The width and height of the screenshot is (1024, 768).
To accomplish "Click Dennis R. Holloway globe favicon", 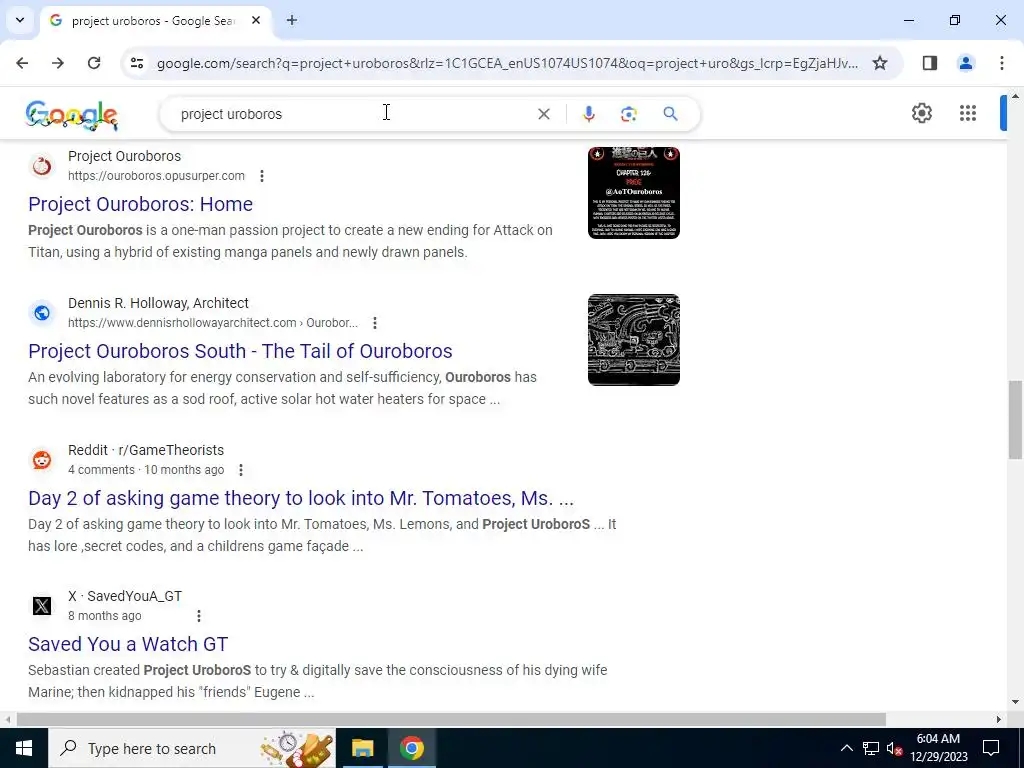I will click(42, 313).
